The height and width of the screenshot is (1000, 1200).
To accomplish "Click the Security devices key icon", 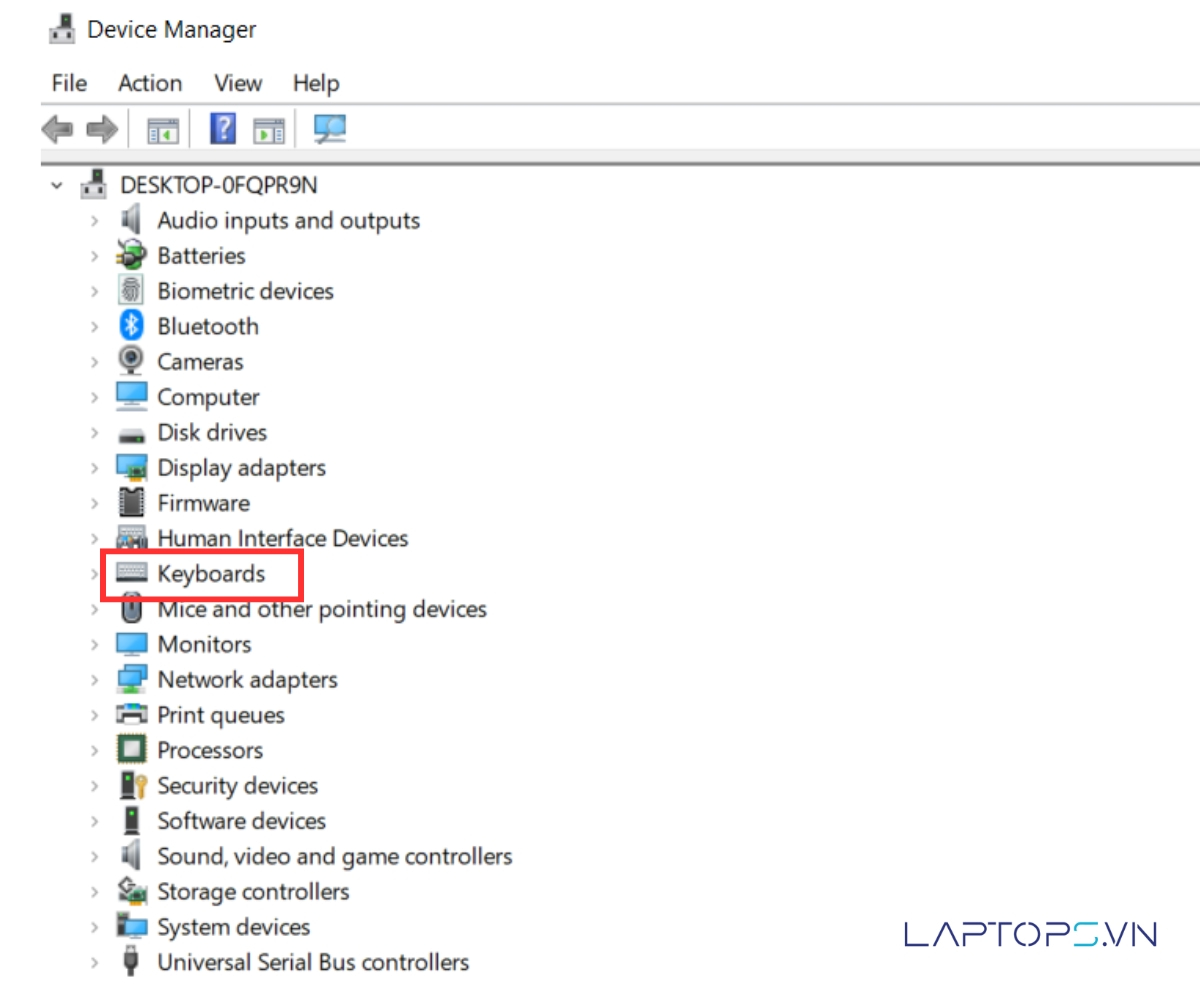I will coord(132,785).
